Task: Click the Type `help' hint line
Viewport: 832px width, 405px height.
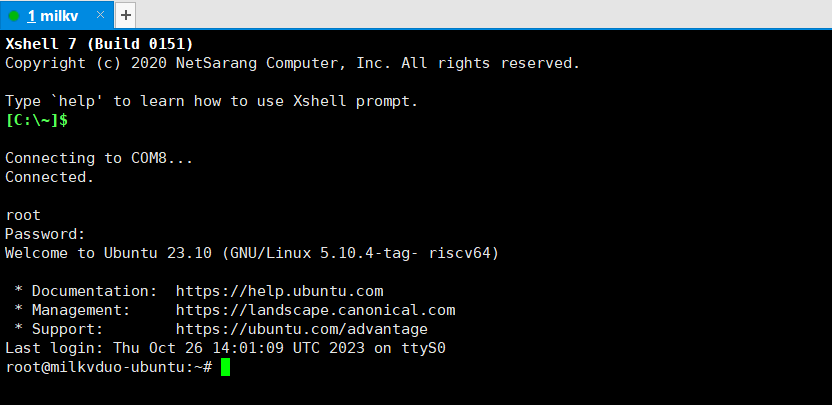Action: click(x=212, y=101)
